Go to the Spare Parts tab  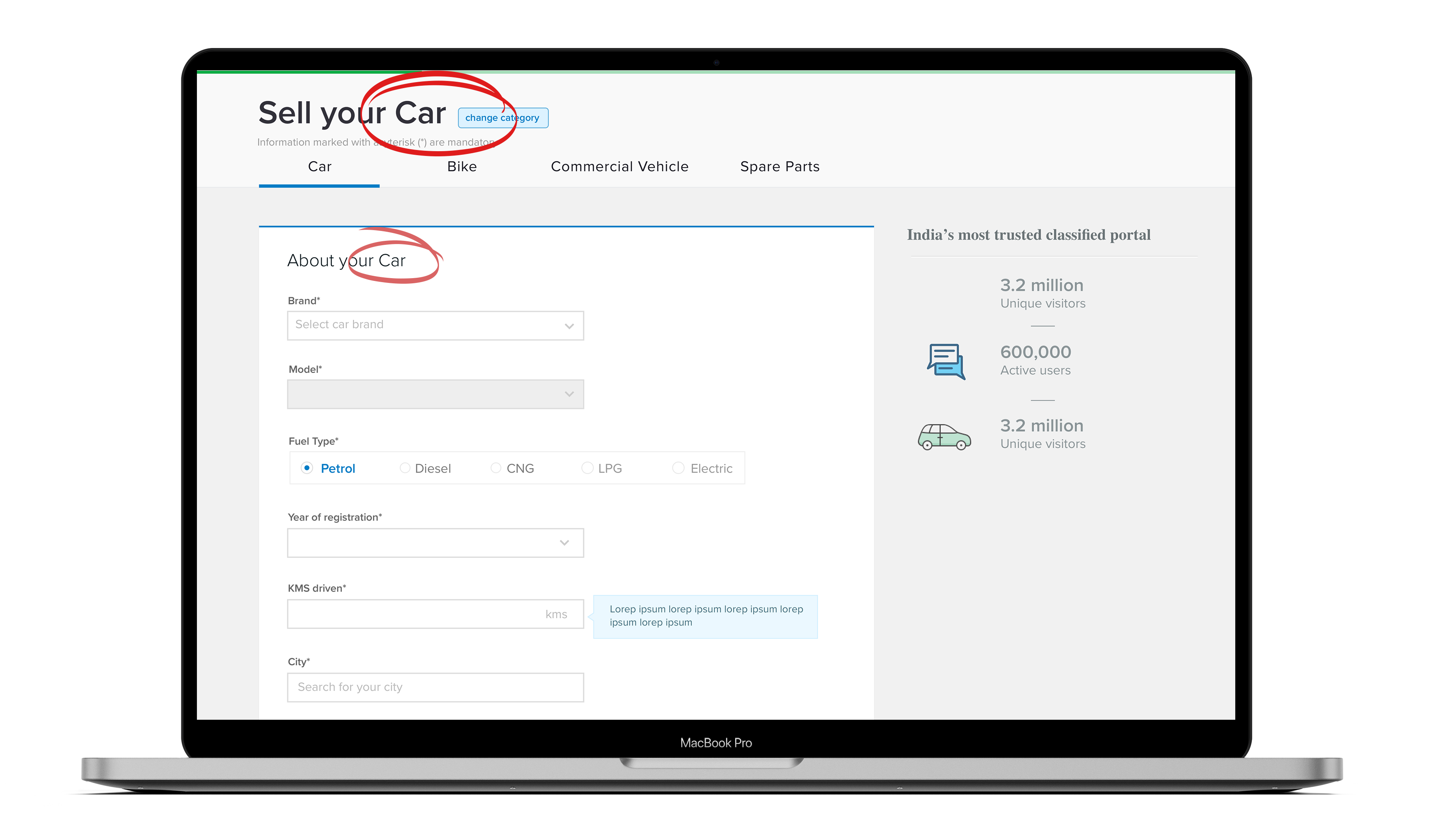click(780, 167)
